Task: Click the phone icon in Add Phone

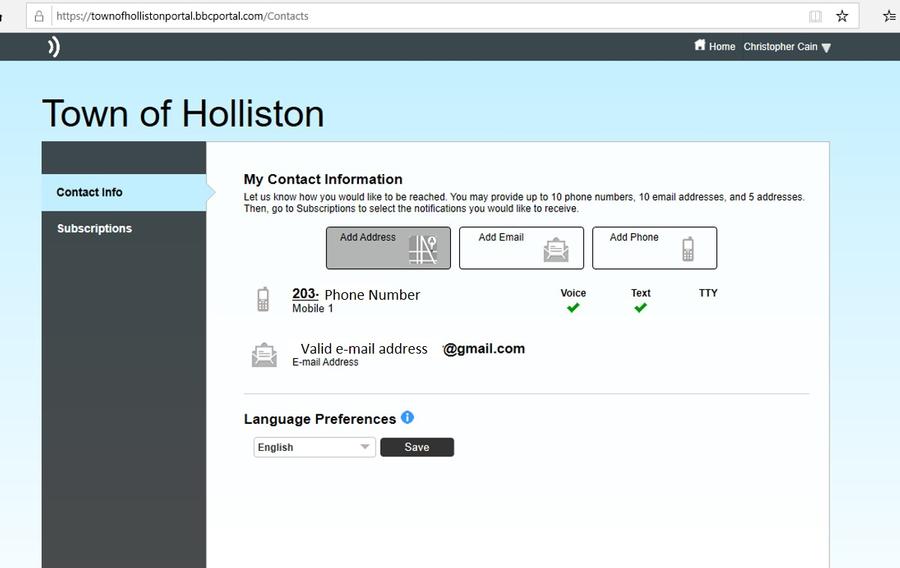Action: coord(688,249)
